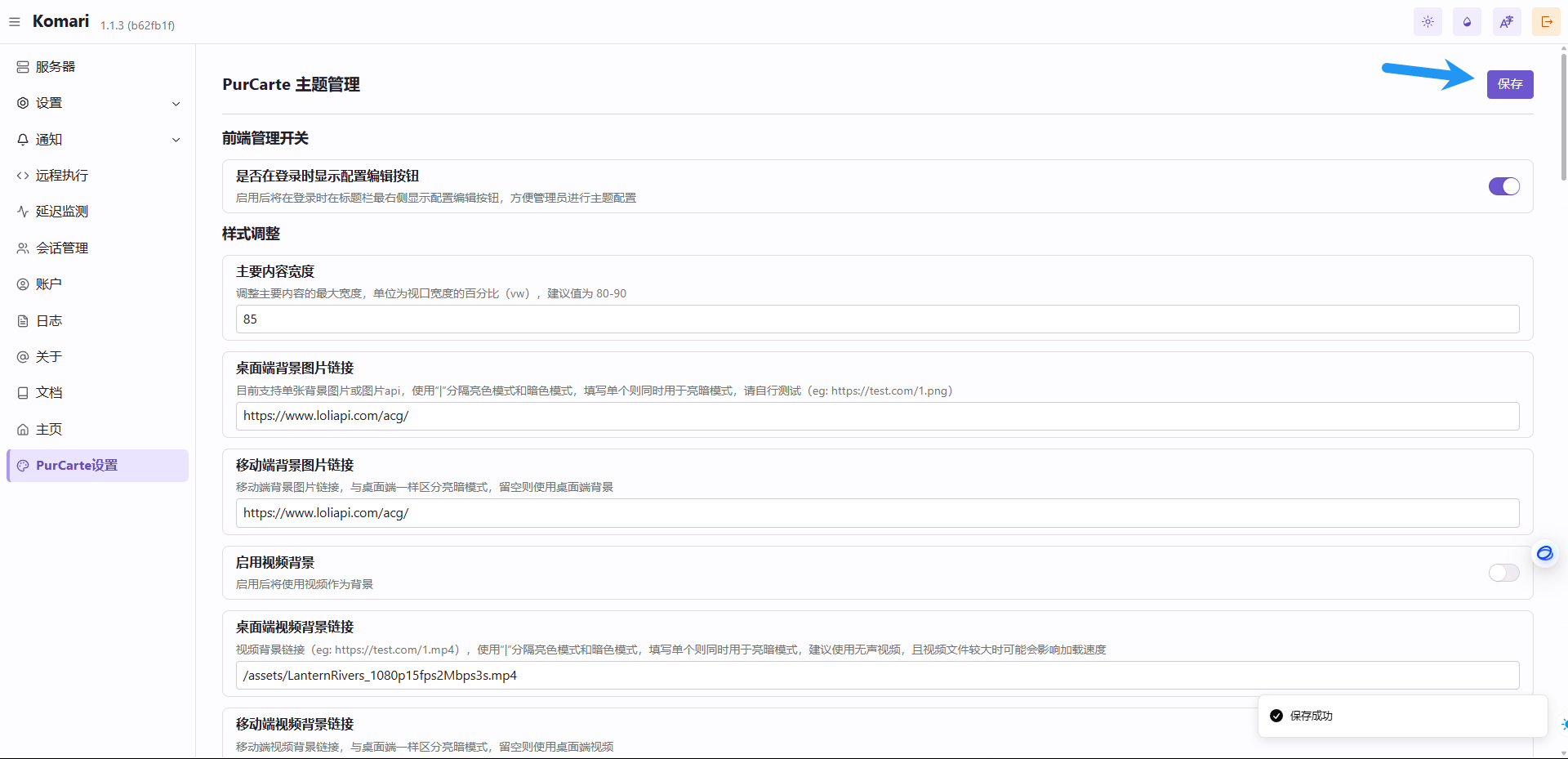Click the 保存成功 checkmark icon
Viewport: 1568px width, 759px height.
[1276, 716]
